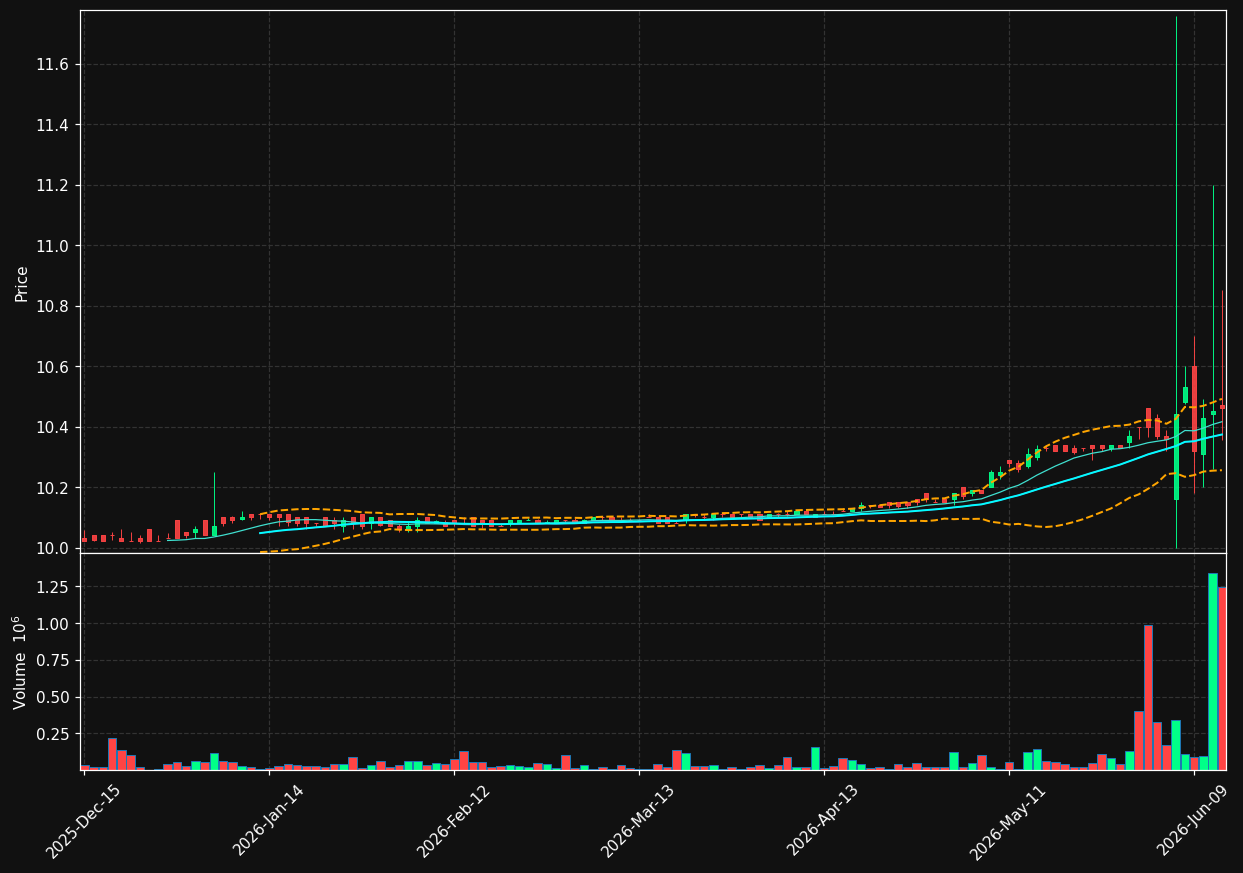Click the 2026-Jun-09 date label
Screen dimensions: 1243x873
[x=1194, y=822]
